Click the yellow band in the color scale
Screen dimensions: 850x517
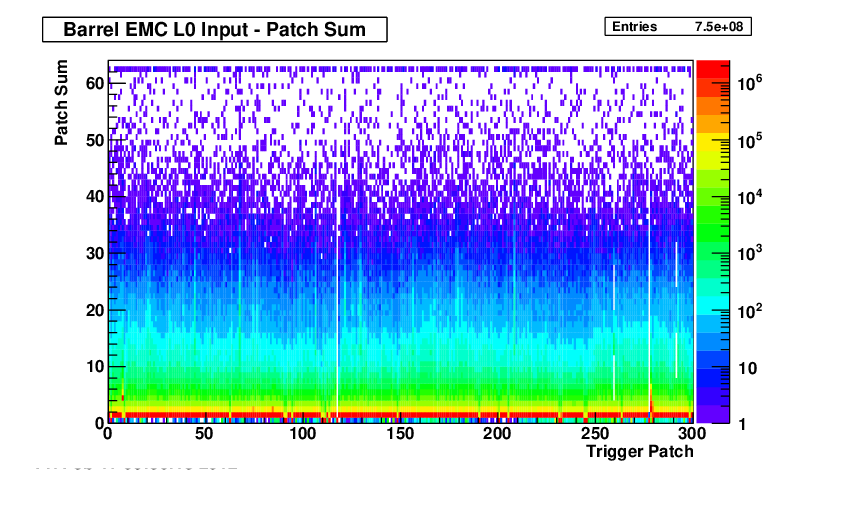[713, 142]
